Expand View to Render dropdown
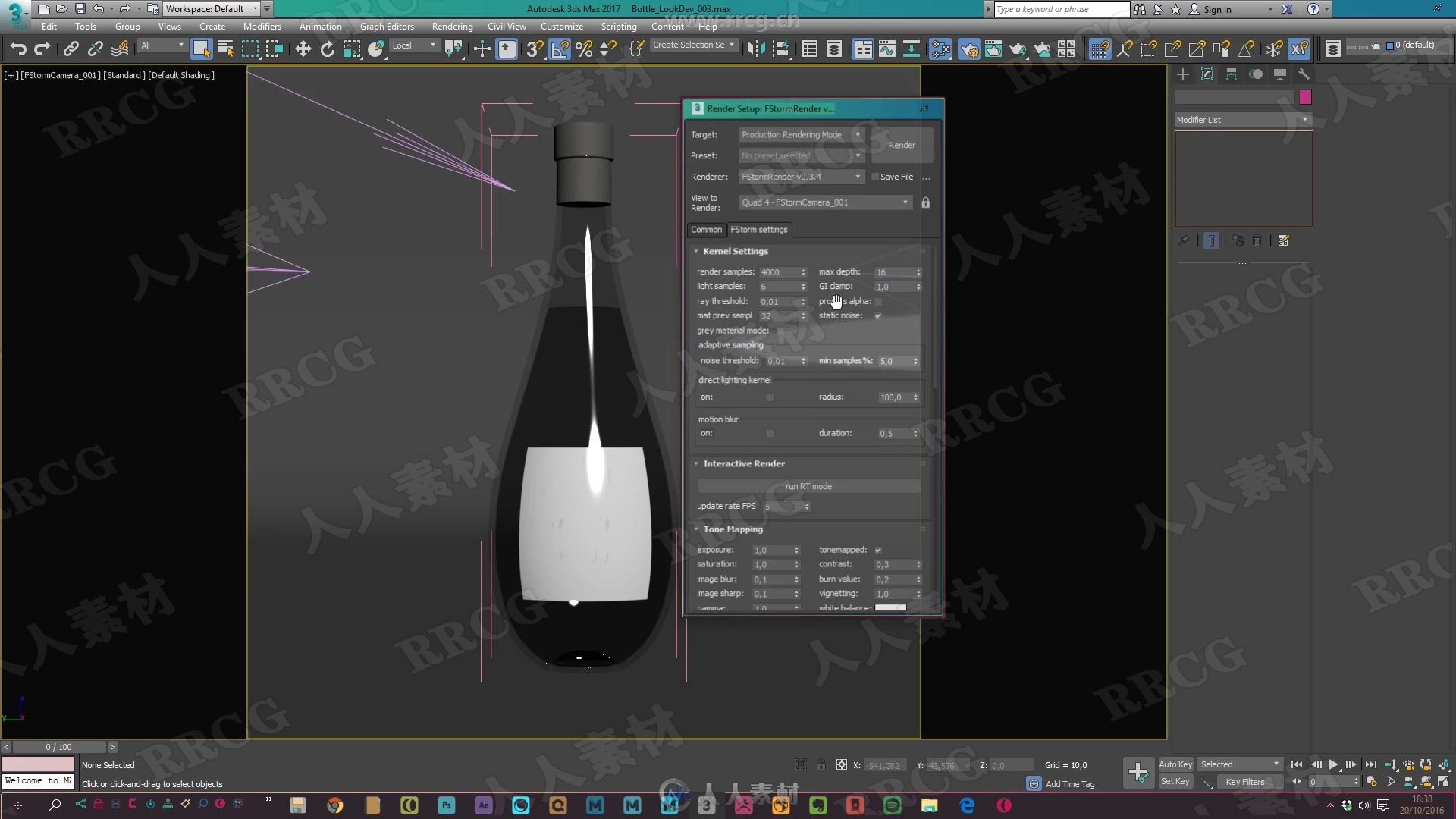The image size is (1456, 819). 906,202
